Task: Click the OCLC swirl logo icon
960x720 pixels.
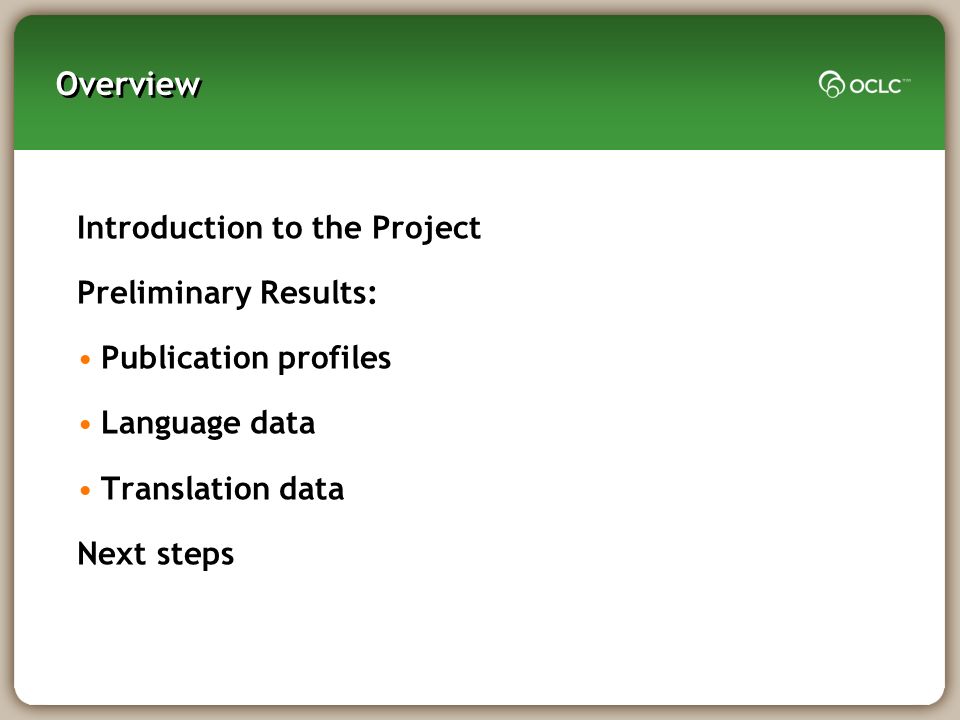Action: tap(831, 84)
